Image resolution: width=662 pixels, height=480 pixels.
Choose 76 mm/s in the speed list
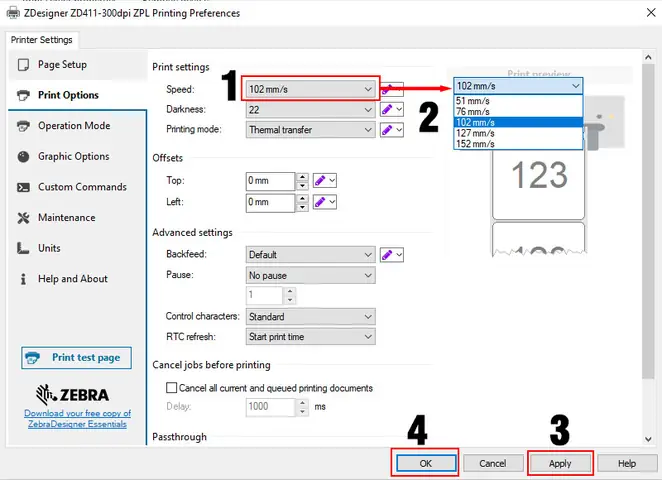518,111
